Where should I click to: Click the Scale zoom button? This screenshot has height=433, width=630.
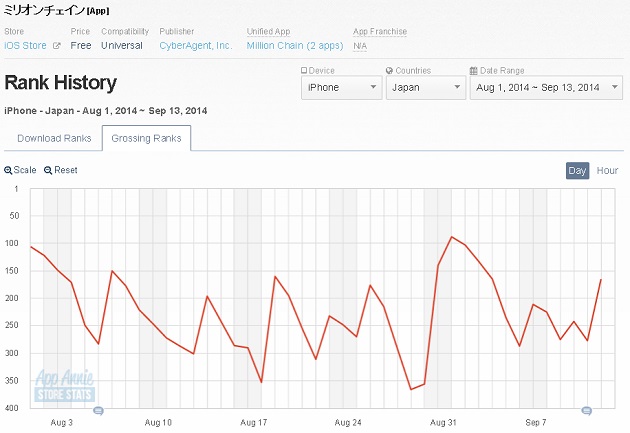tap(20, 170)
